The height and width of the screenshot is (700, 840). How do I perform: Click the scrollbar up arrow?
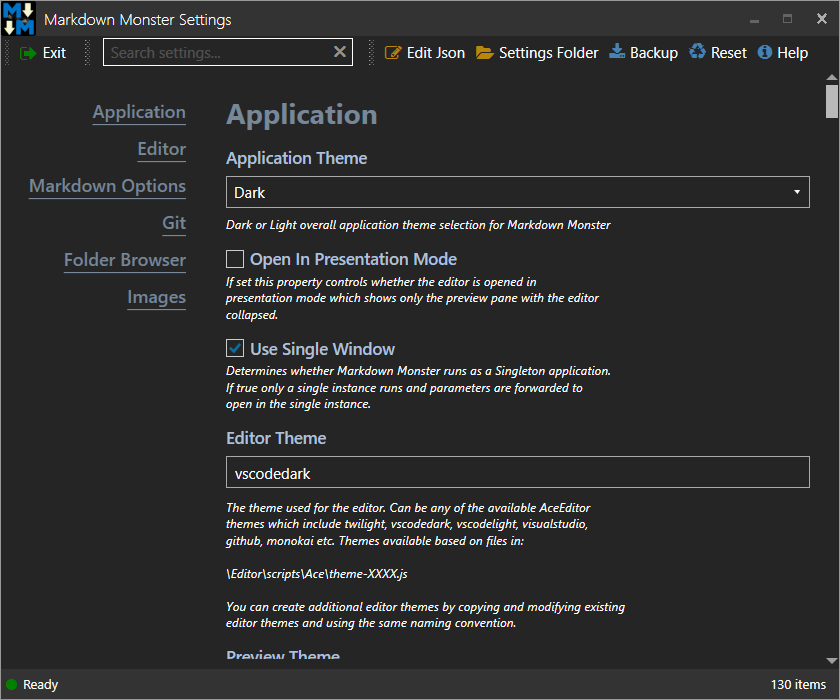(831, 78)
